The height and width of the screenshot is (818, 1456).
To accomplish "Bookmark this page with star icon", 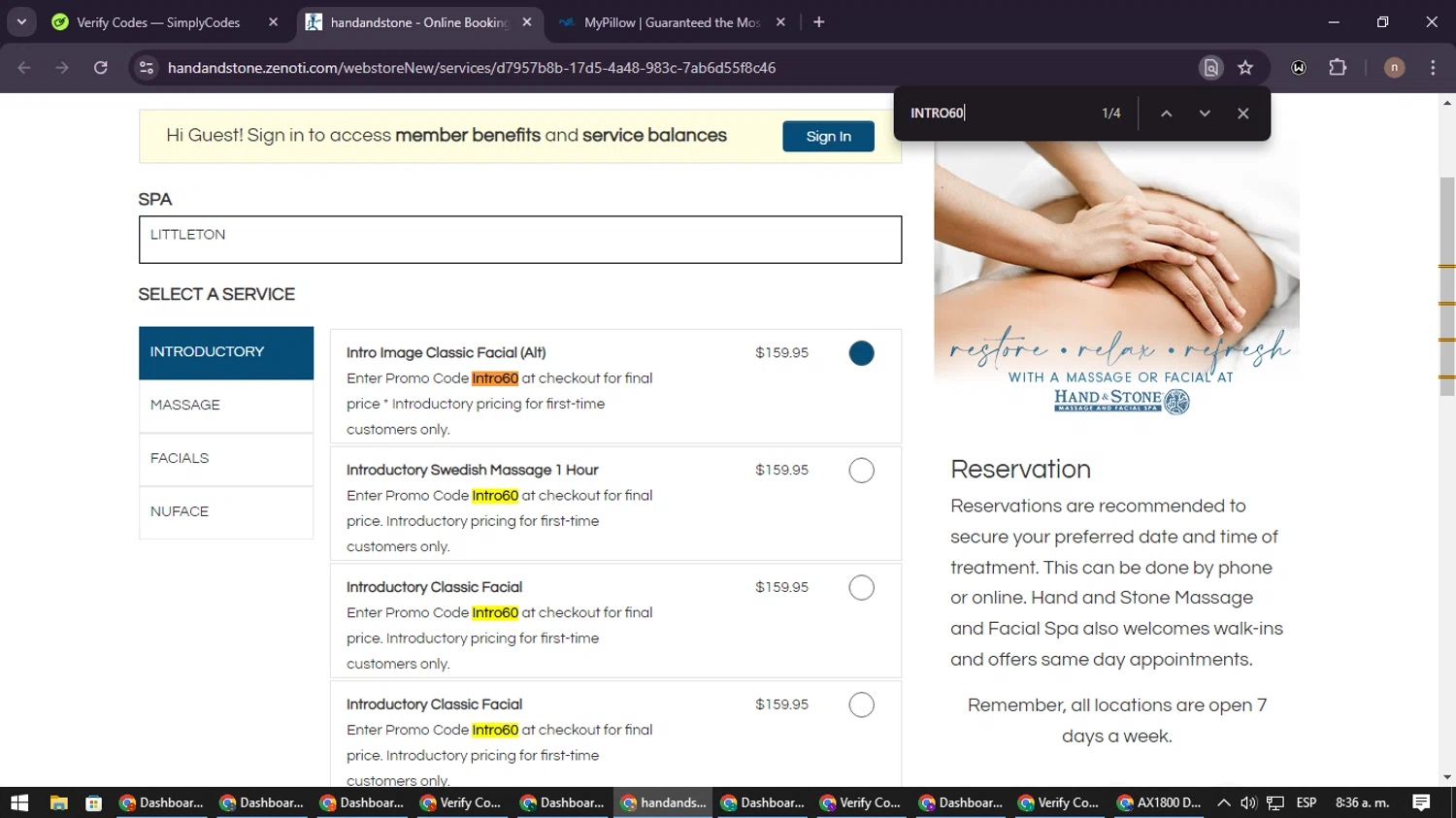I will point(1245,68).
